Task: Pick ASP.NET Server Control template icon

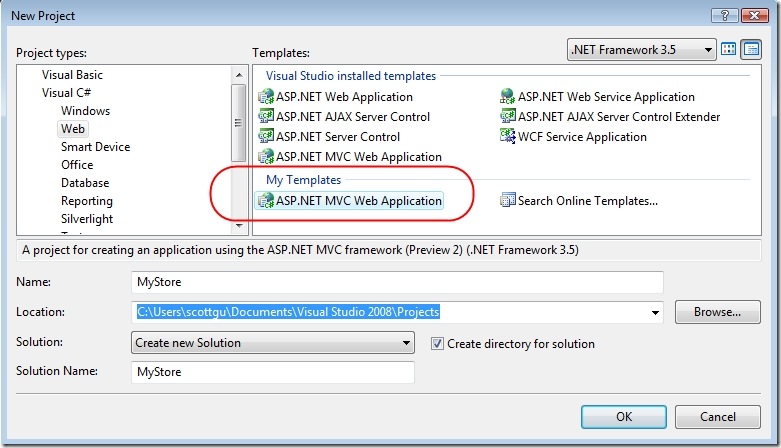Action: [x=266, y=137]
